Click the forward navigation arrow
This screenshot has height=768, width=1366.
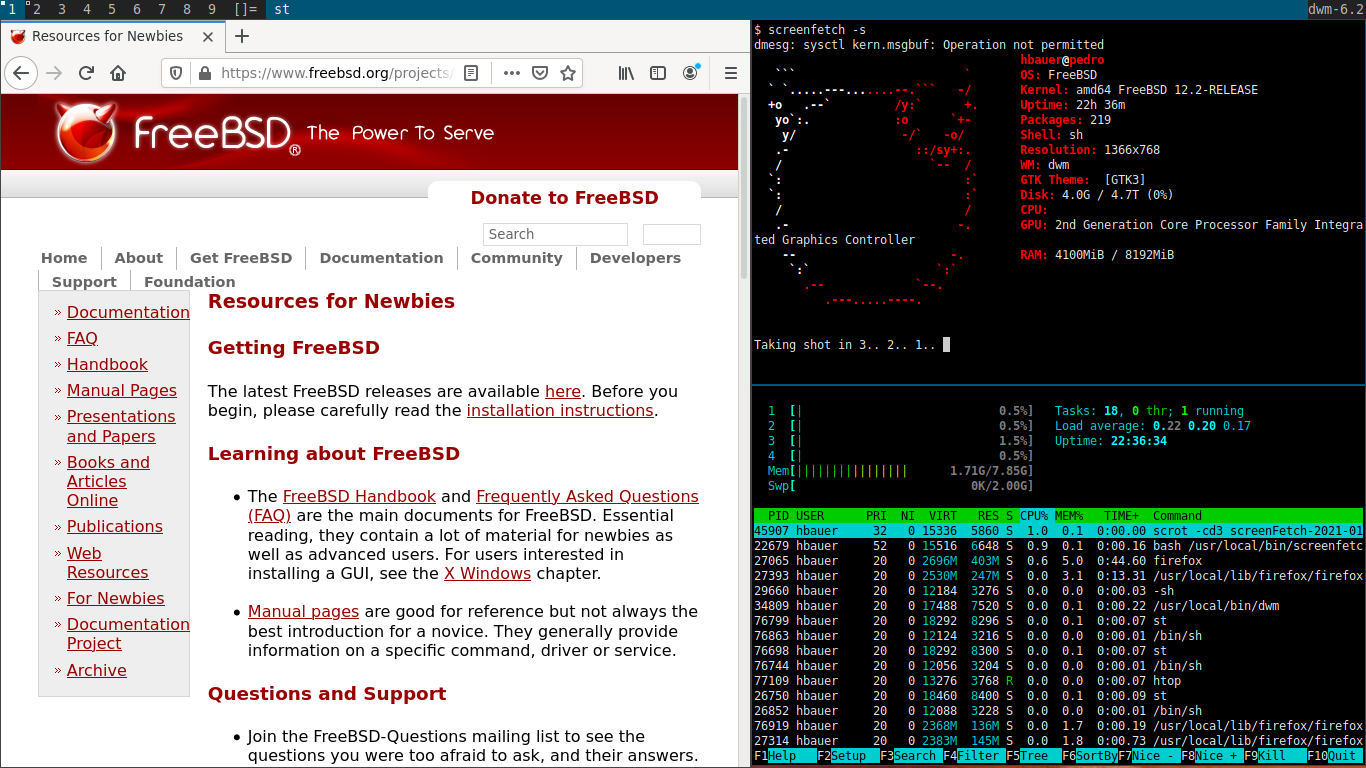(x=53, y=72)
